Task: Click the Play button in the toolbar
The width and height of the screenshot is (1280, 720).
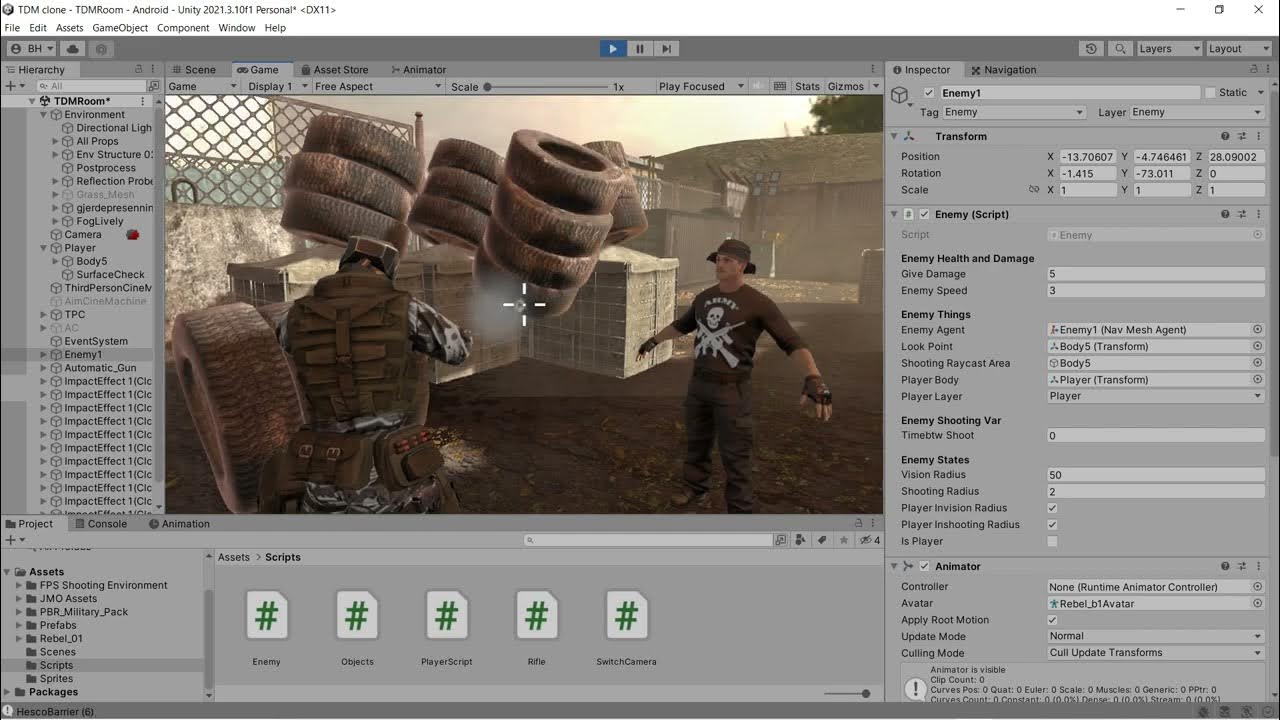Action: (613, 48)
